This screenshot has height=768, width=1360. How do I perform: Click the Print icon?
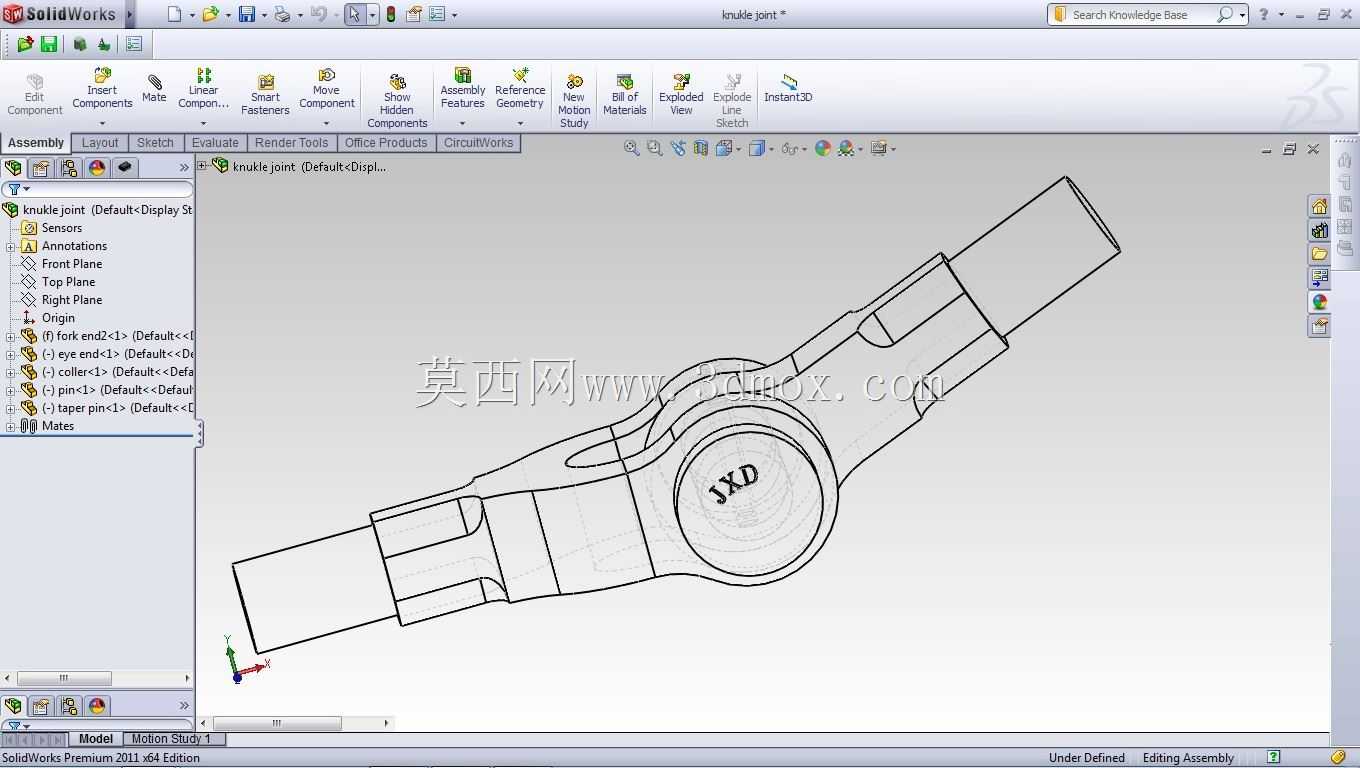(x=282, y=14)
